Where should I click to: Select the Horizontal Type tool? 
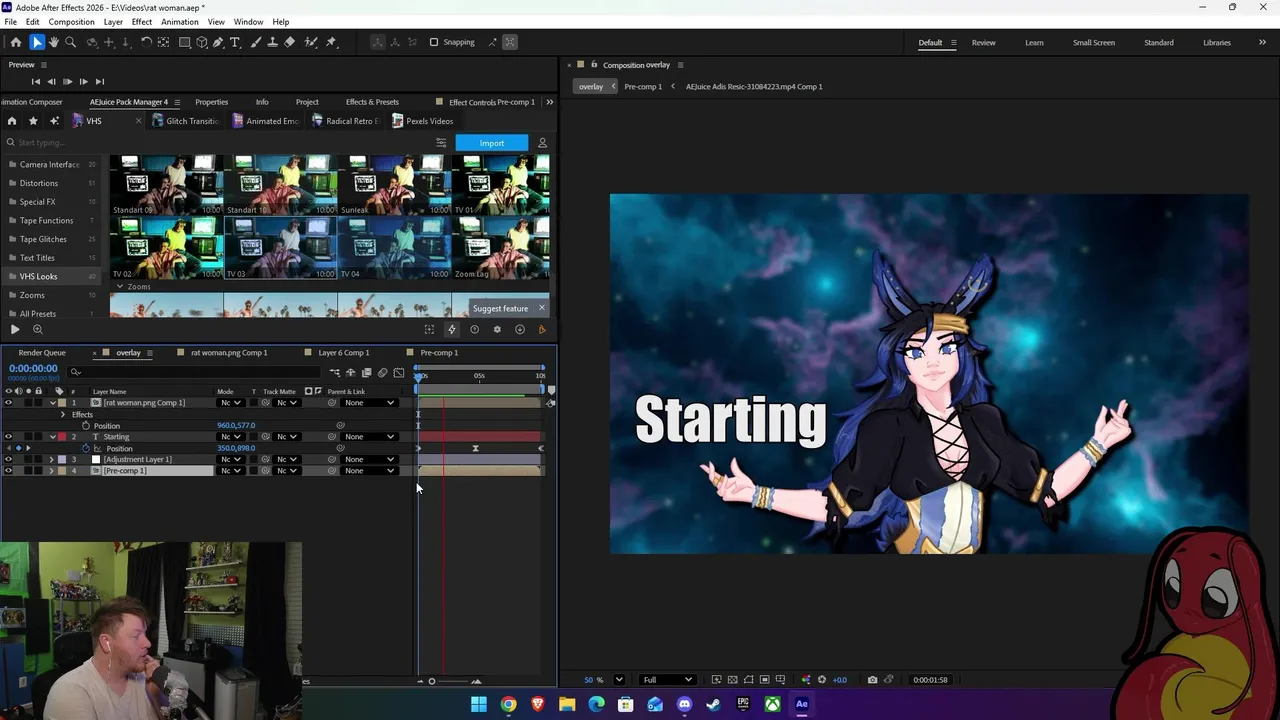235,42
